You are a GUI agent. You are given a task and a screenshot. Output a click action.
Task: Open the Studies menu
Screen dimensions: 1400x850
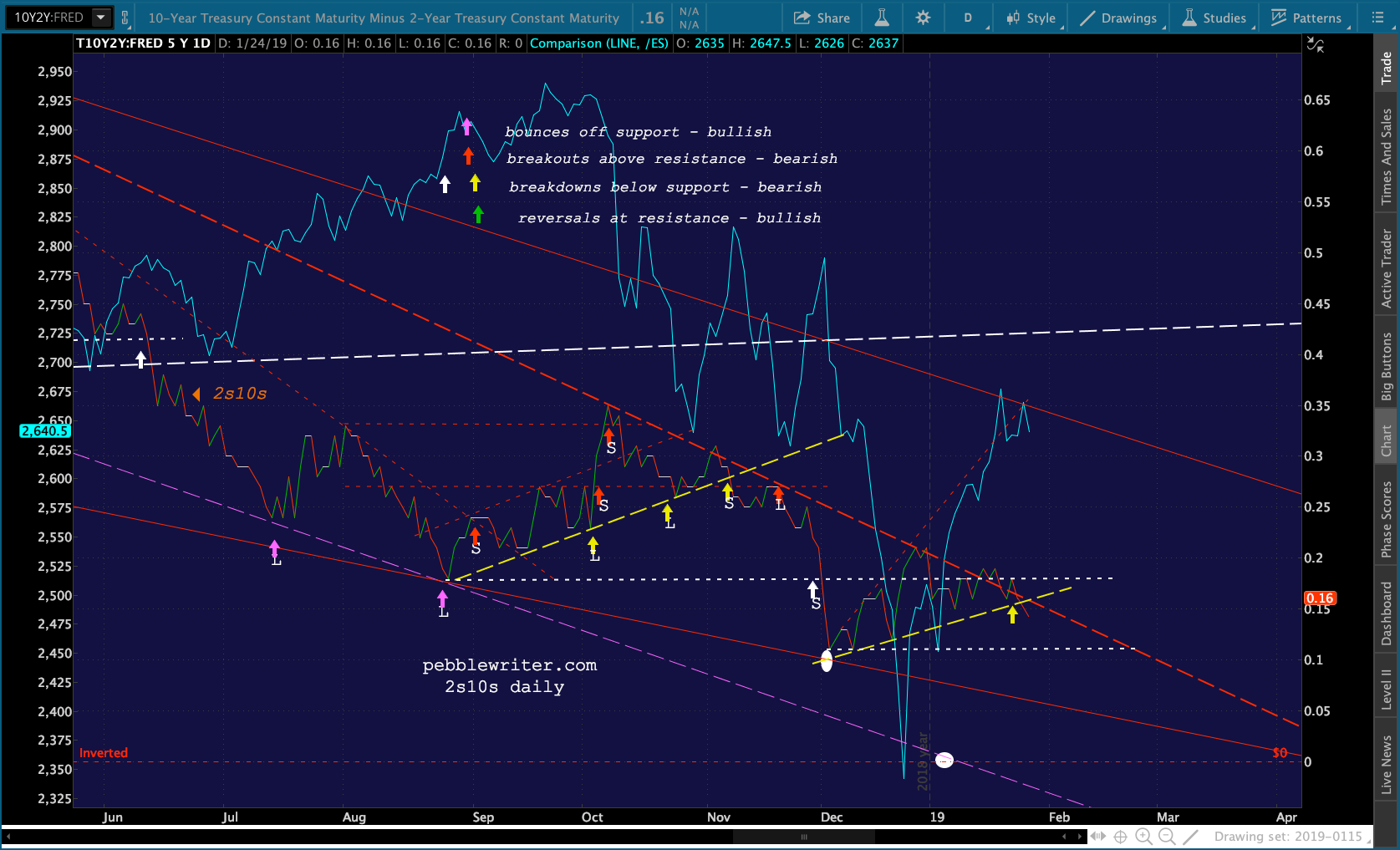[x=1214, y=18]
